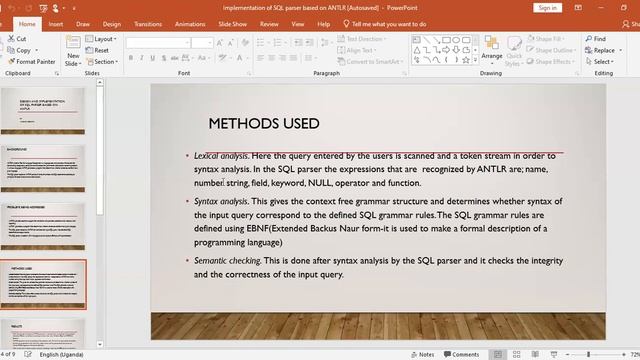640x360 pixels.
Task: Select the right arrow shape
Action: 446,50
